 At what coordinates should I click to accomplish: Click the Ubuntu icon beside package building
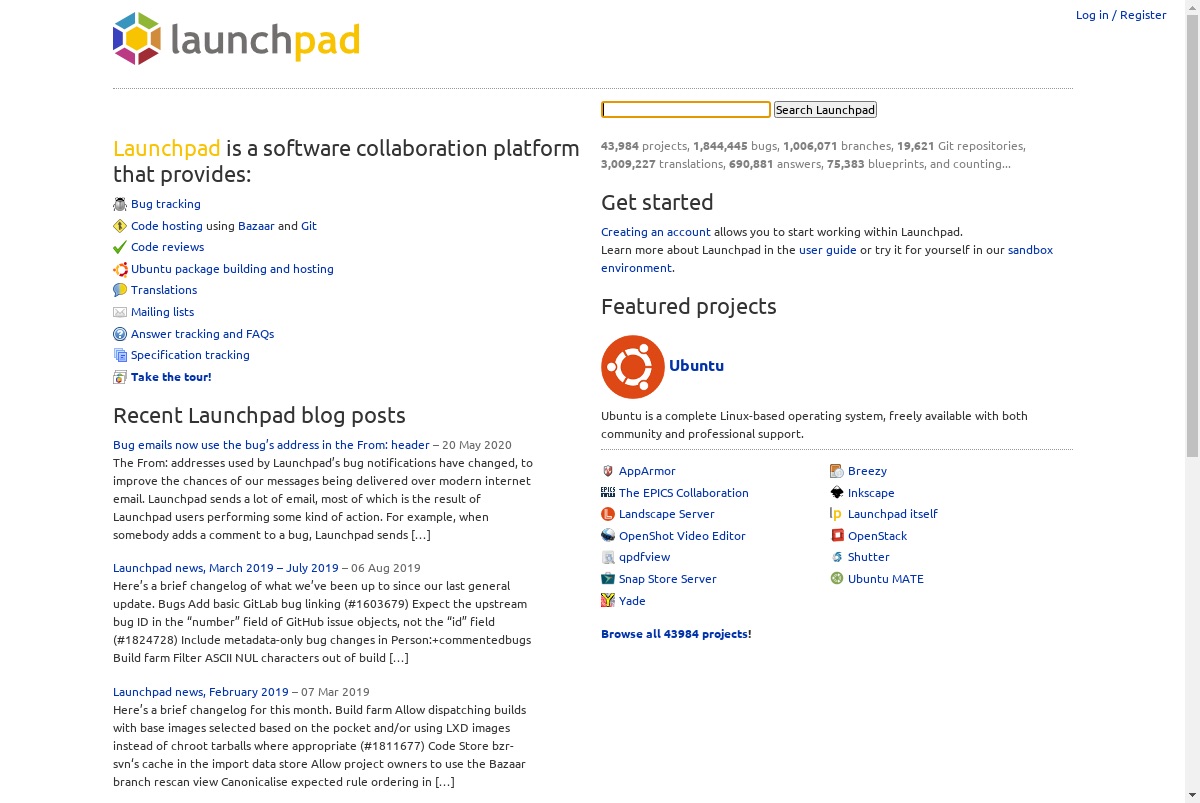coord(120,269)
